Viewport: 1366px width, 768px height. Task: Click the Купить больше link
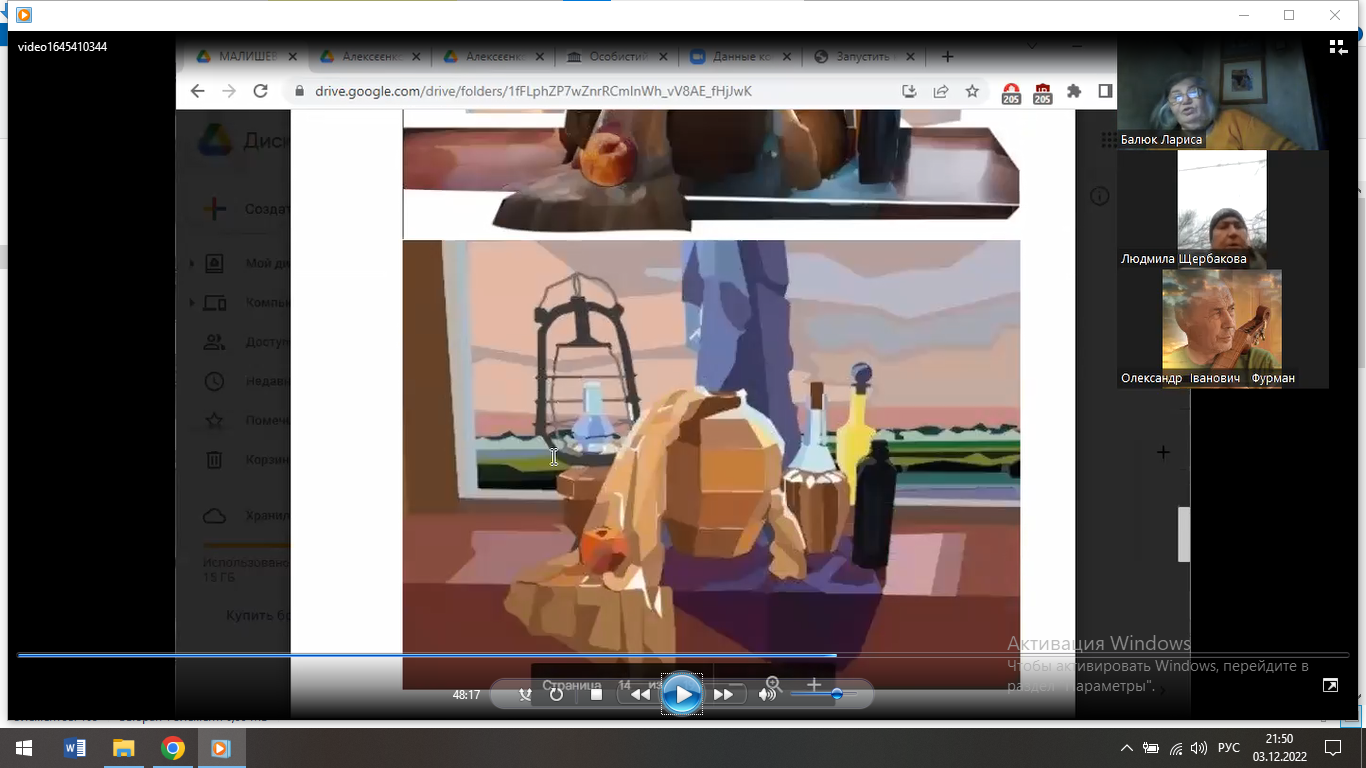coord(258,615)
